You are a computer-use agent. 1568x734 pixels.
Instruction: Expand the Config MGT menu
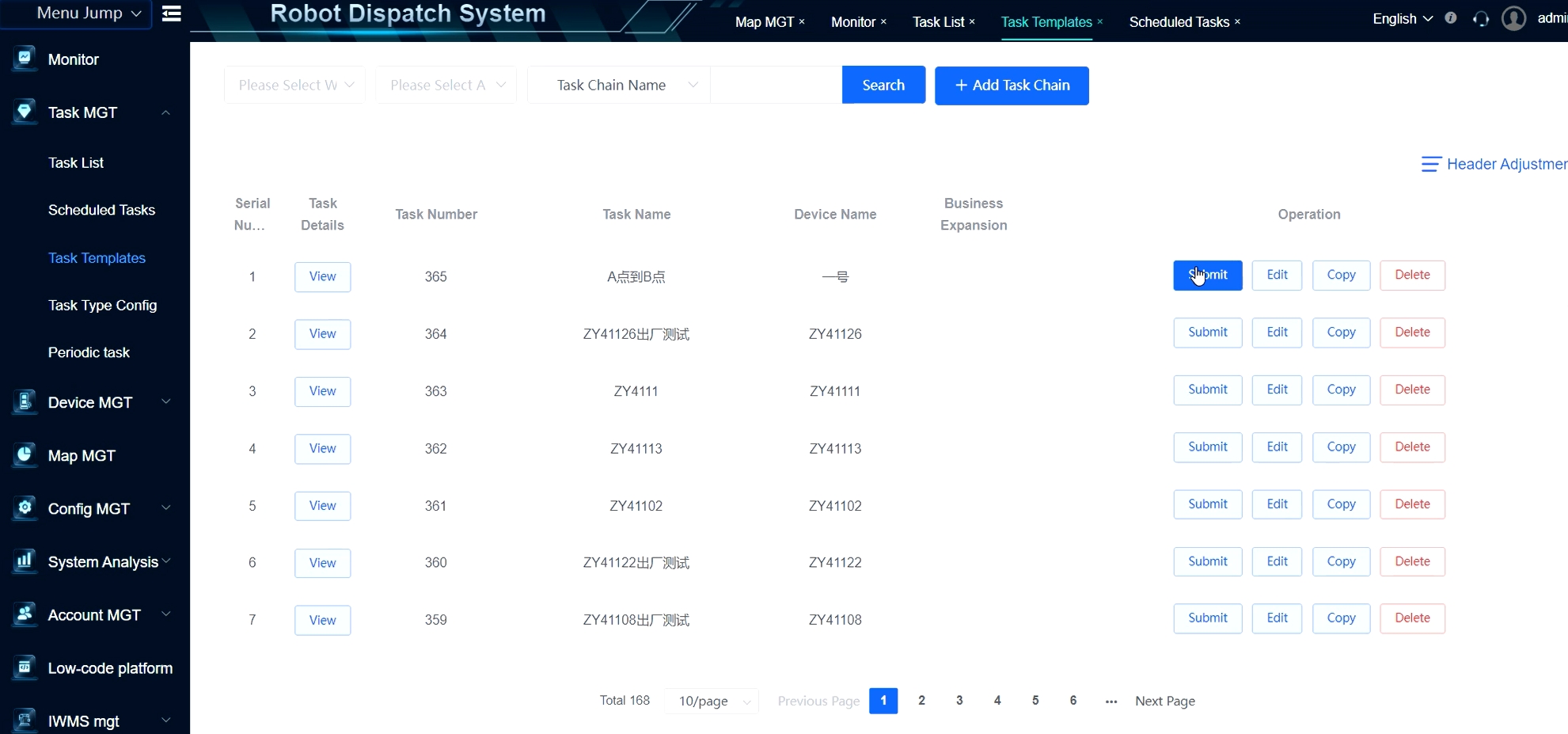165,508
